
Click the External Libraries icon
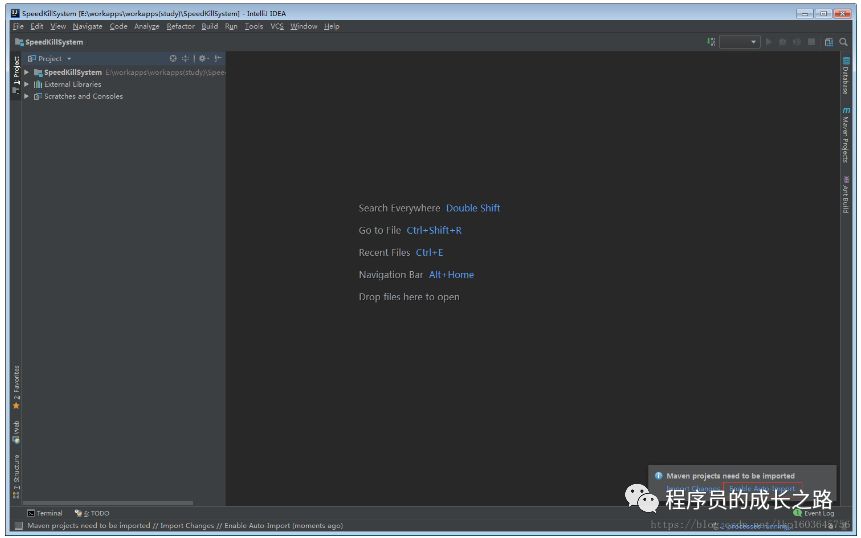38,85
